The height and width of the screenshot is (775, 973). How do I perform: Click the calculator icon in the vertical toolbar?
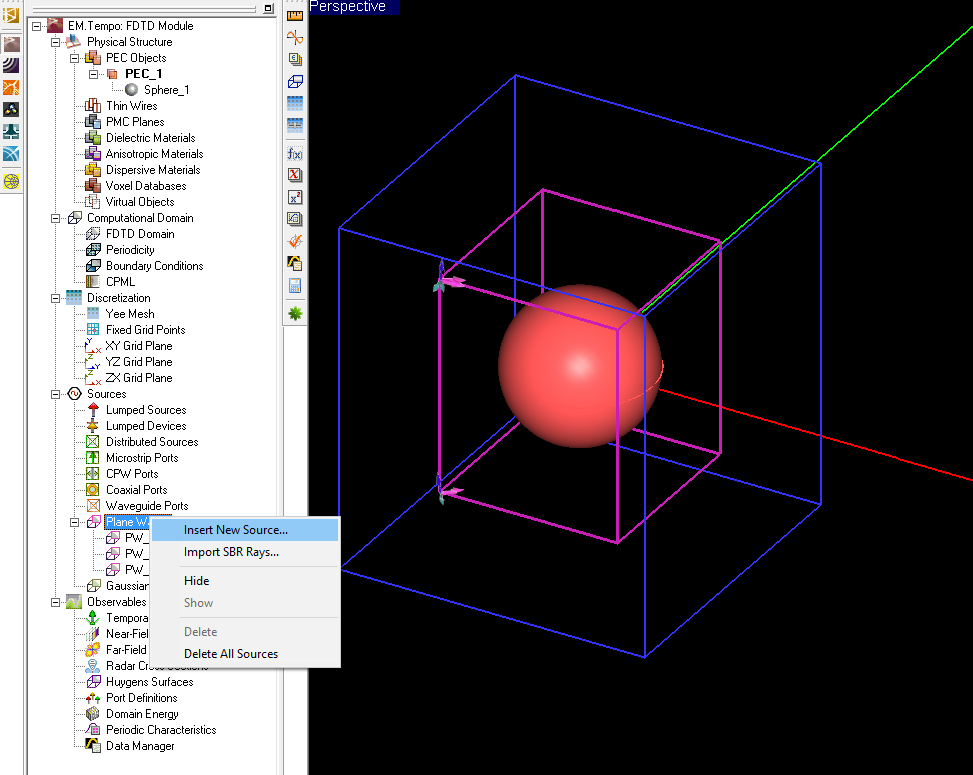click(x=295, y=286)
